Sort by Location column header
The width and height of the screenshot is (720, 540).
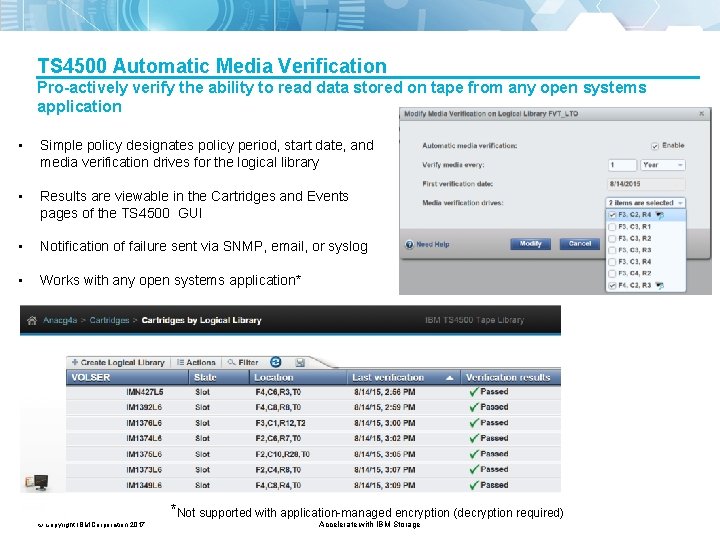298,377
